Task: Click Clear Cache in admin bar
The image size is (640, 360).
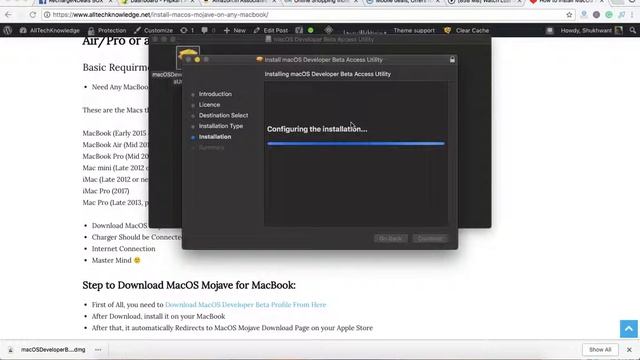Action: 467,30
